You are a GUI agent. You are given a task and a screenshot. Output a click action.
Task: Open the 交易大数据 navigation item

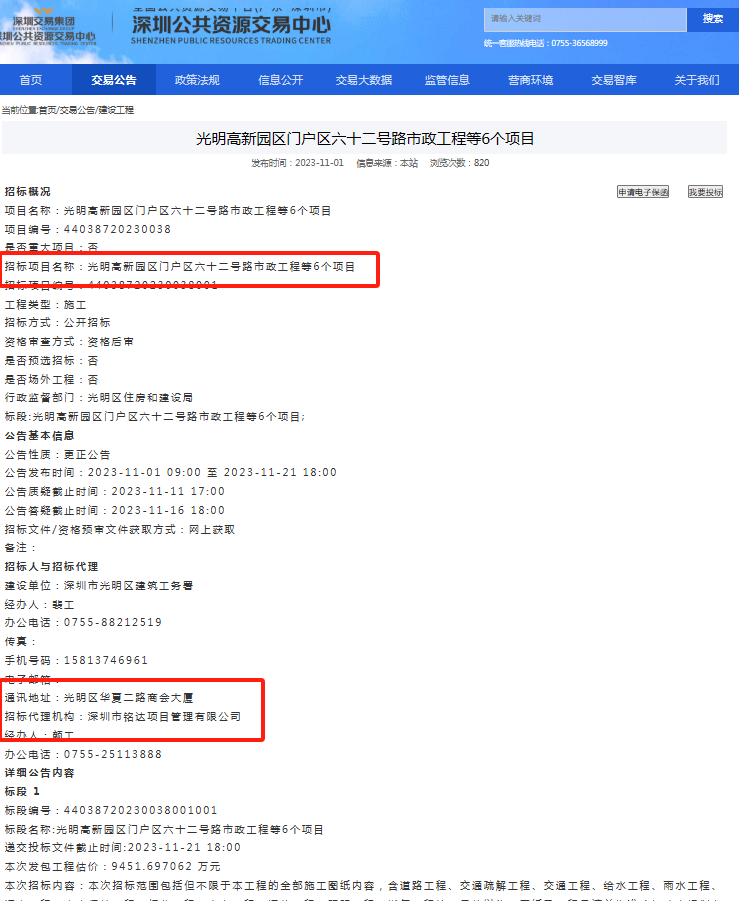(x=363, y=80)
